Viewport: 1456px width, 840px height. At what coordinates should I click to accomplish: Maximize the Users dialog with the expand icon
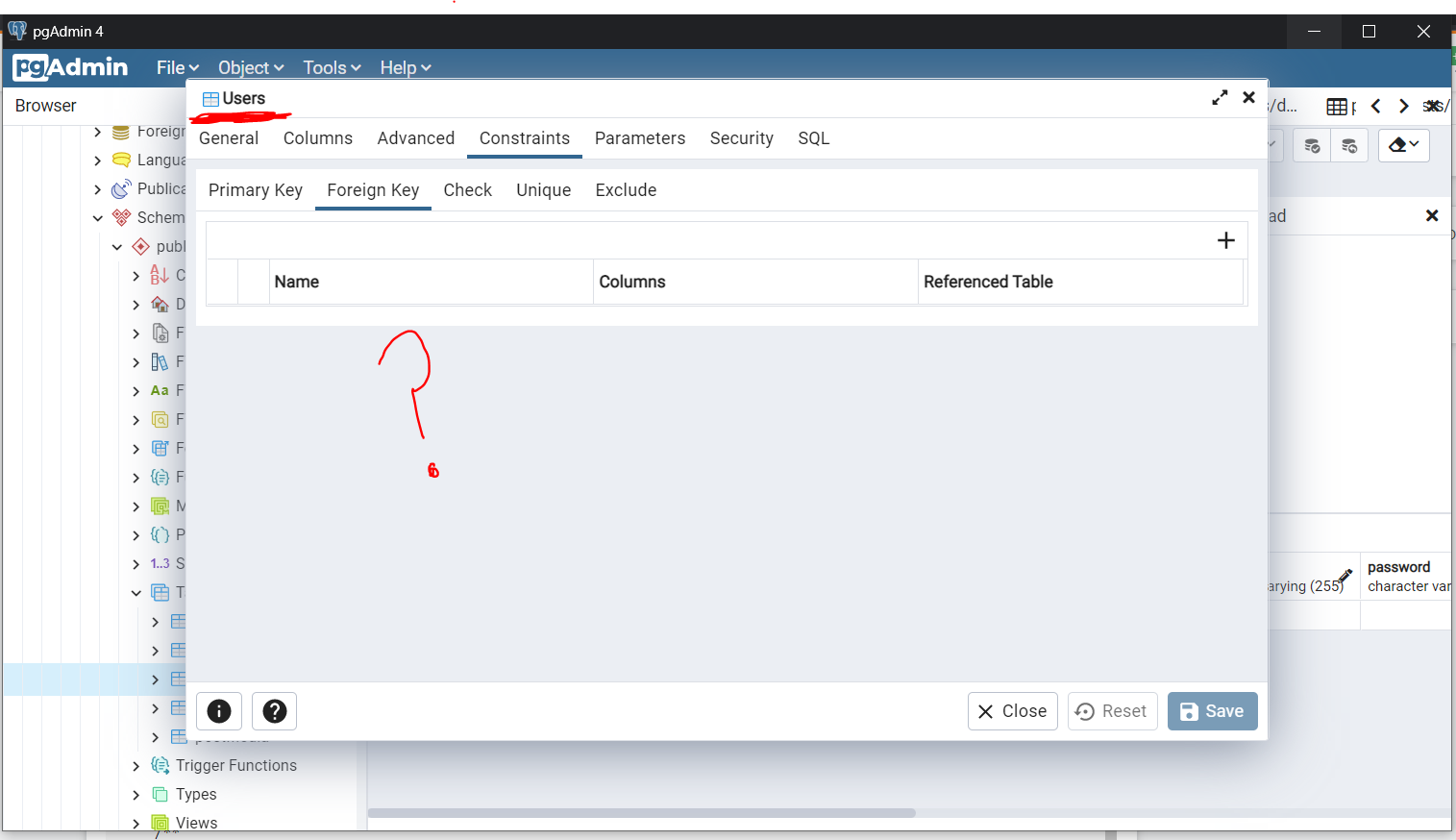(1220, 97)
